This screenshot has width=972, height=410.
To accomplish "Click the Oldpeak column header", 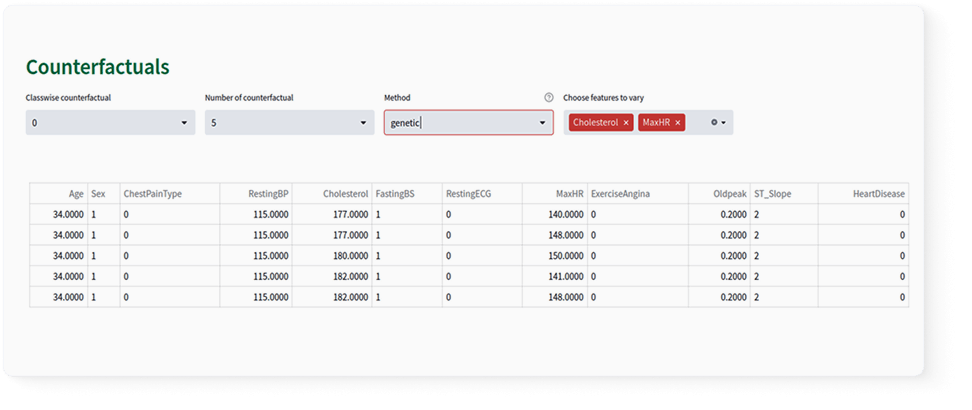I will pyautogui.click(x=719, y=194).
